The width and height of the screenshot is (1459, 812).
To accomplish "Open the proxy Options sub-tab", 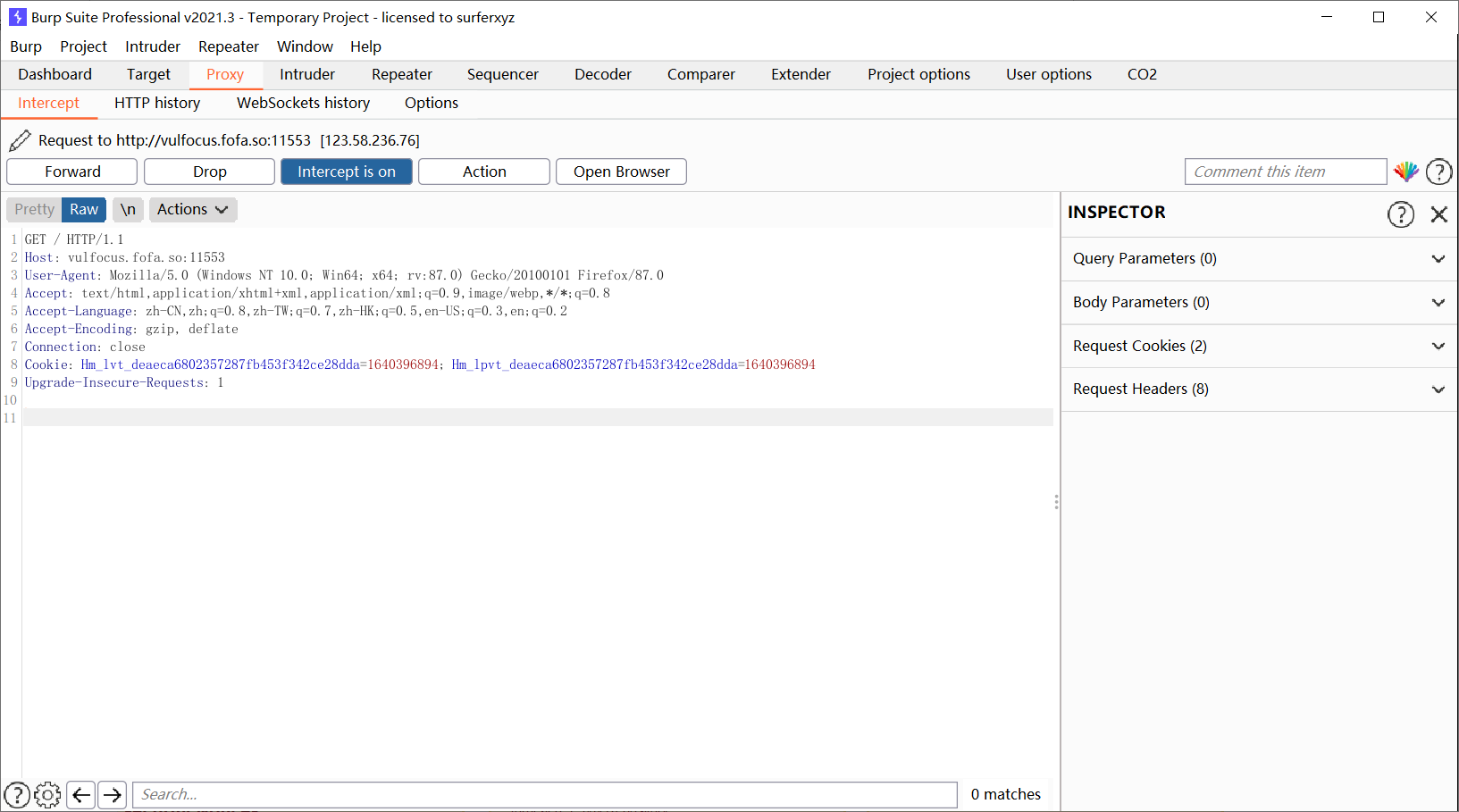I will [432, 103].
